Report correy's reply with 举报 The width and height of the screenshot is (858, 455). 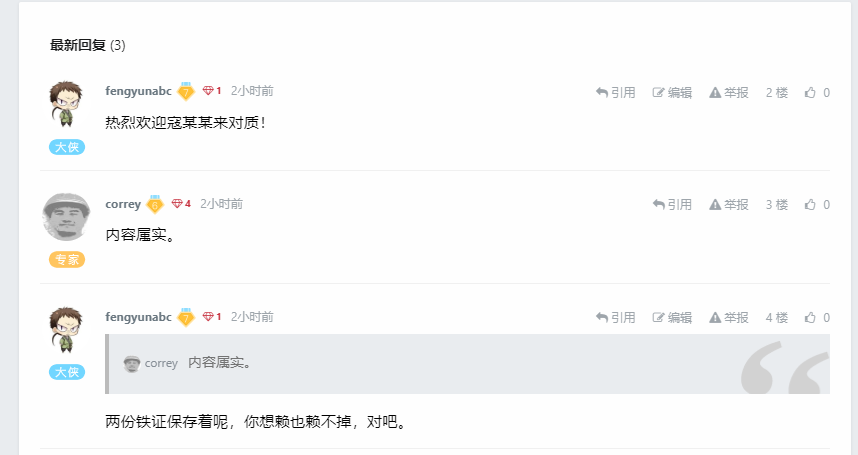pos(729,205)
